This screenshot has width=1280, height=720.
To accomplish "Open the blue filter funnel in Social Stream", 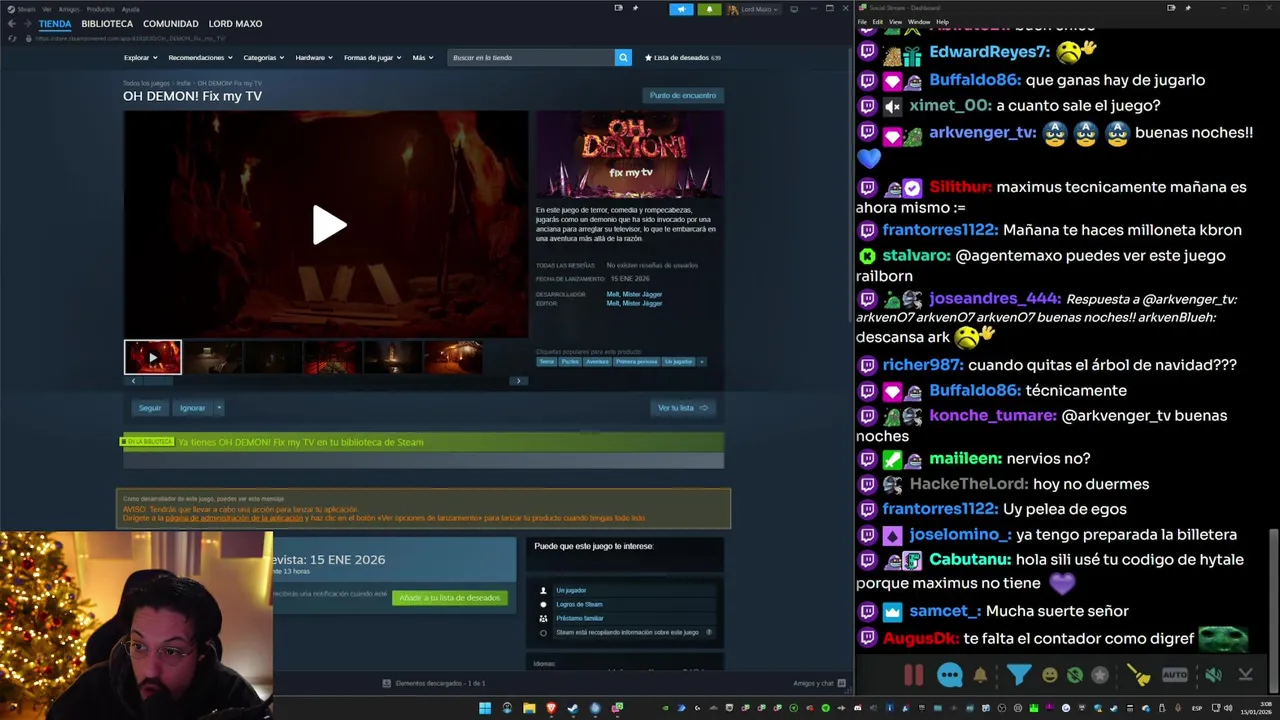I will tap(1018, 675).
